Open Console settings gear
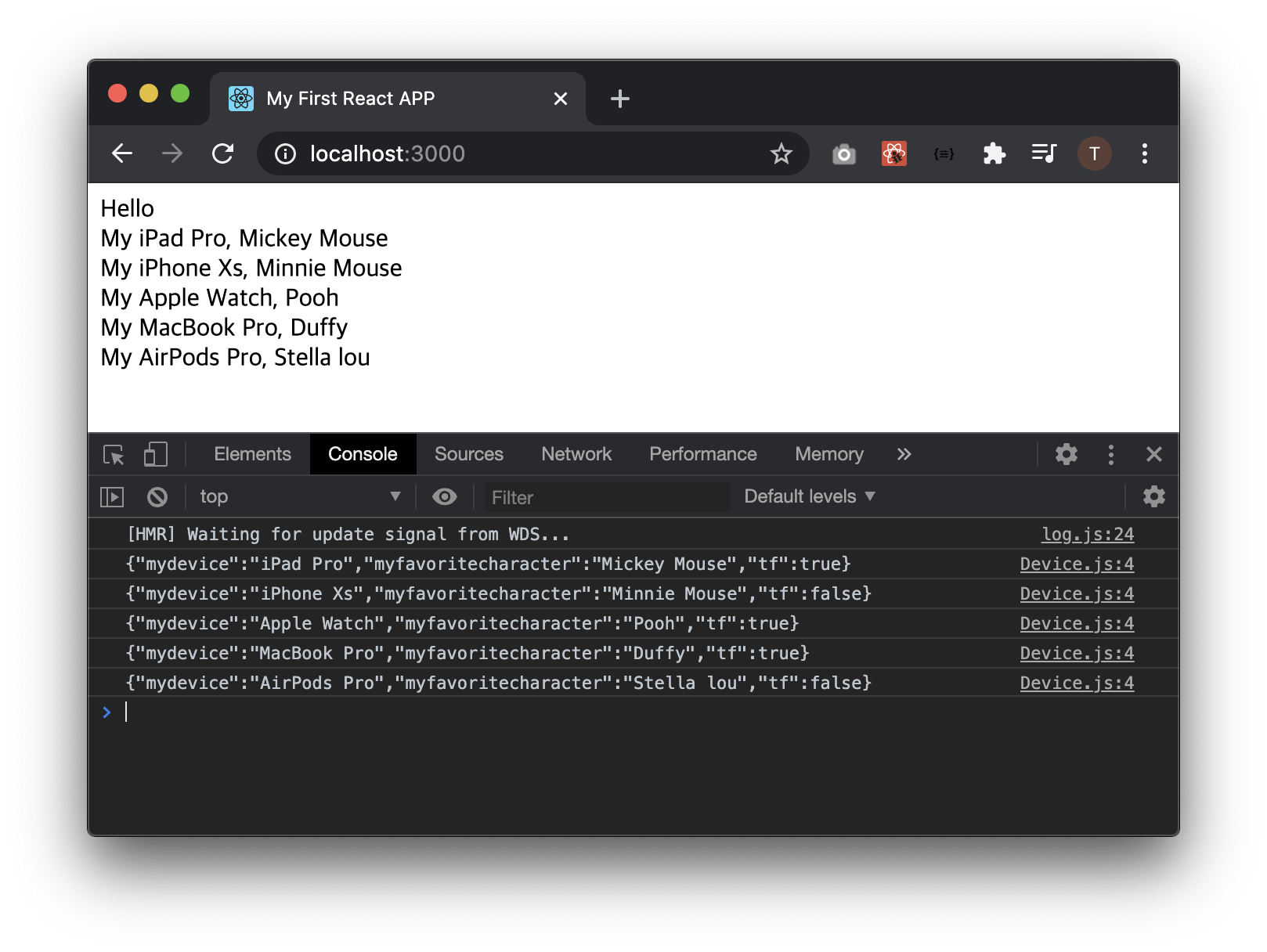Viewport: 1267px width, 952px height. click(x=1153, y=496)
